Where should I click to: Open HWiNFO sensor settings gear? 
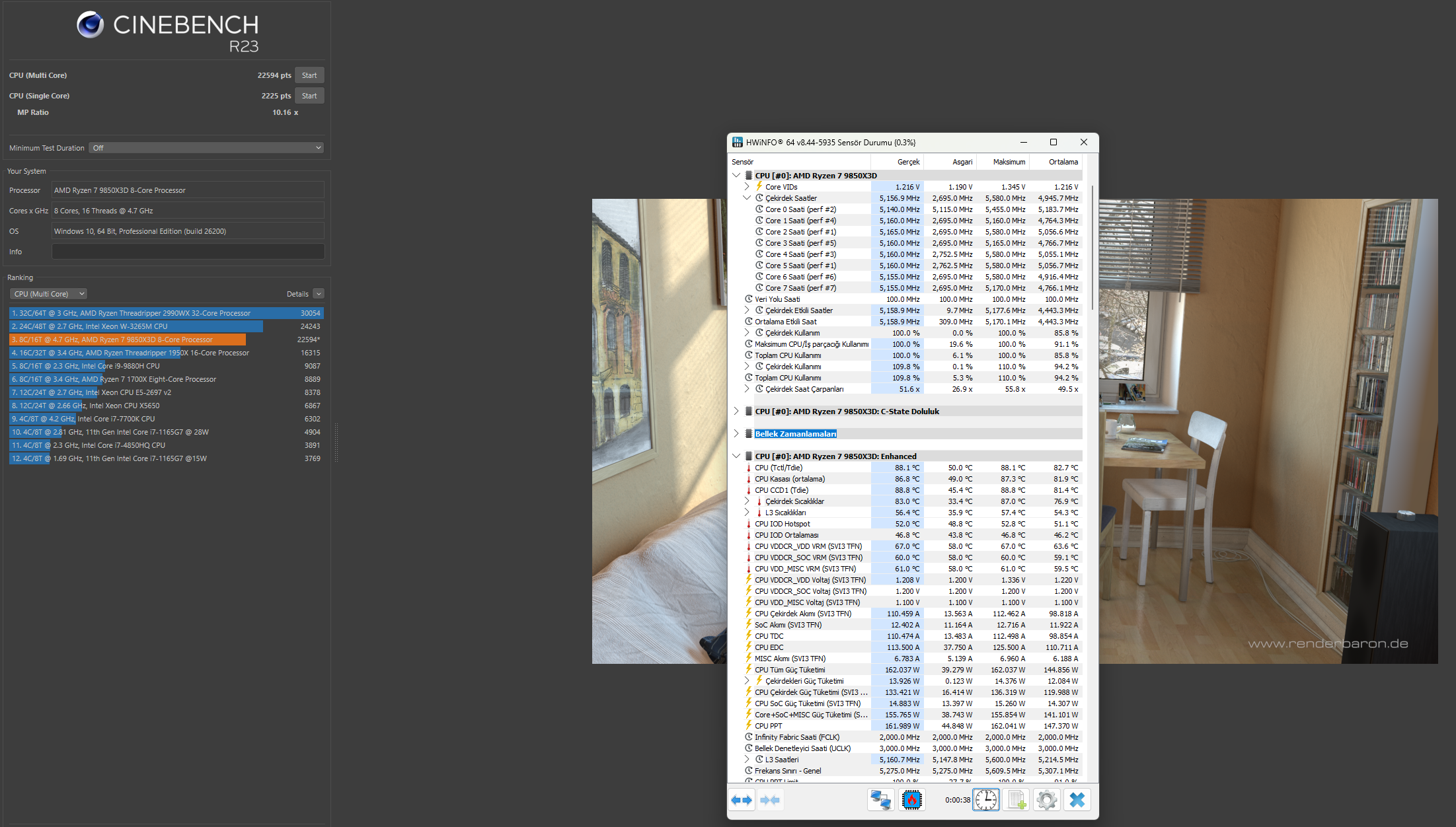tap(1047, 800)
